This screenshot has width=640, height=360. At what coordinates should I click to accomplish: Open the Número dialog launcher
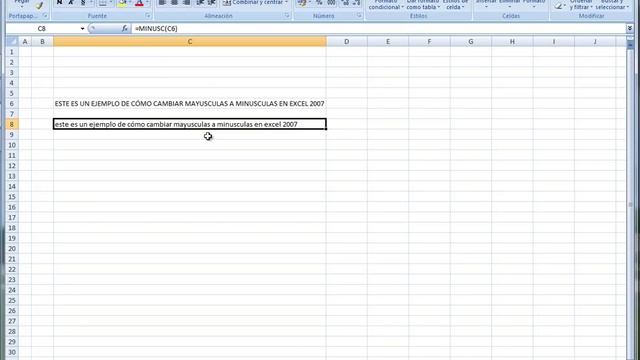(x=359, y=16)
